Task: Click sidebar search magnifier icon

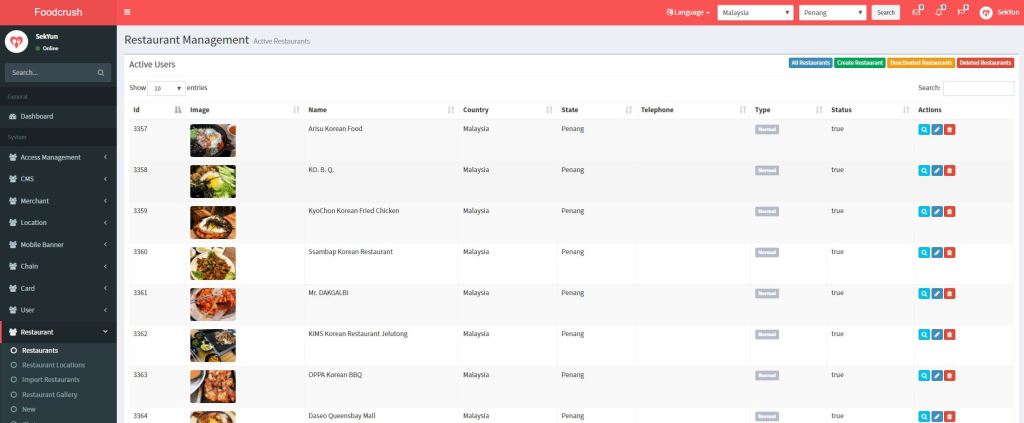Action: click(101, 73)
